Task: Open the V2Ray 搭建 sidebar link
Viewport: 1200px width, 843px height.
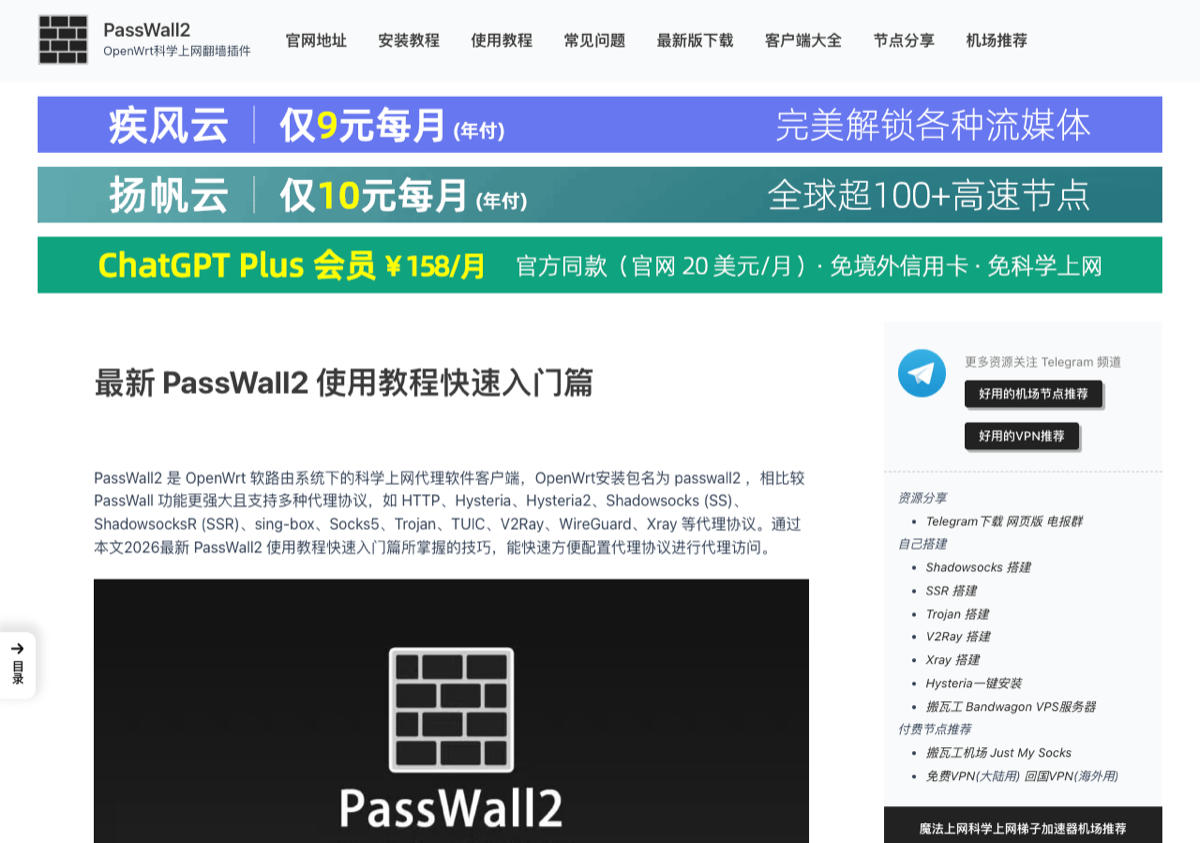Action: tap(958, 637)
